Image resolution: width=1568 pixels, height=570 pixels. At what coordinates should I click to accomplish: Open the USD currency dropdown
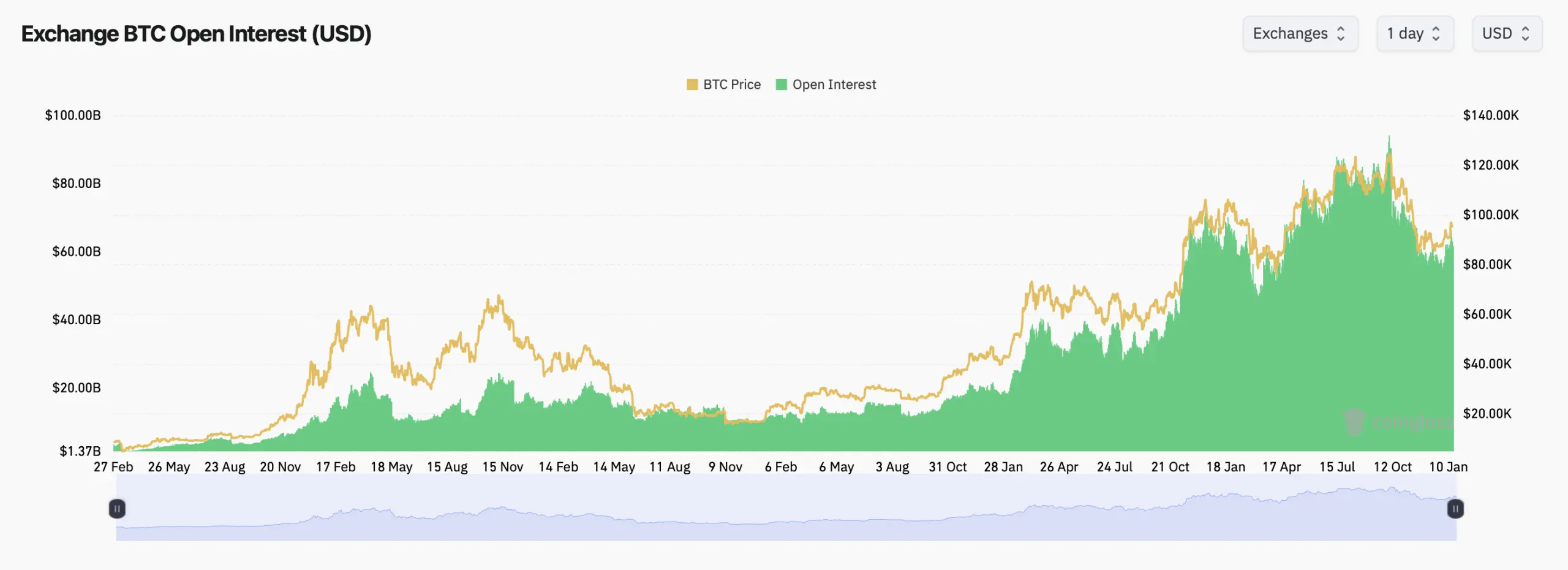coord(1507,34)
